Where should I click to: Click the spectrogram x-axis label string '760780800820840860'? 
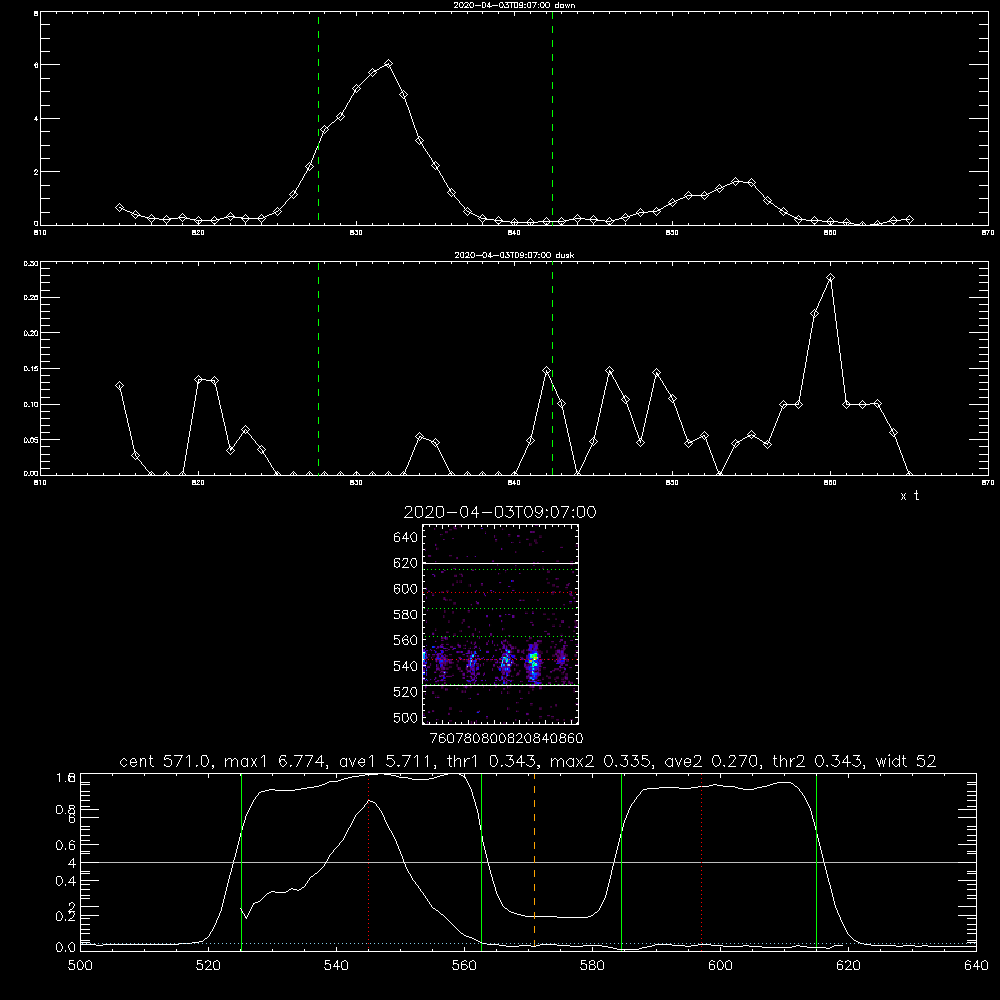506,739
